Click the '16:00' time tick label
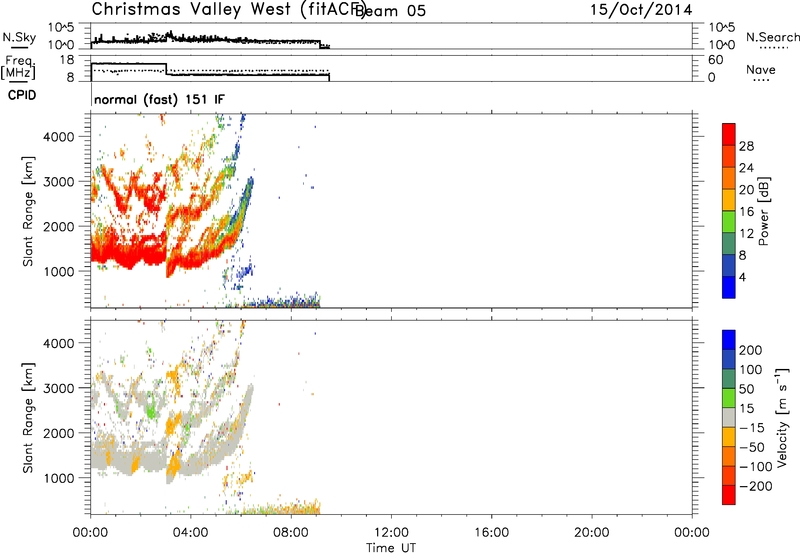The width and height of the screenshot is (800, 554). pyautogui.click(x=491, y=533)
